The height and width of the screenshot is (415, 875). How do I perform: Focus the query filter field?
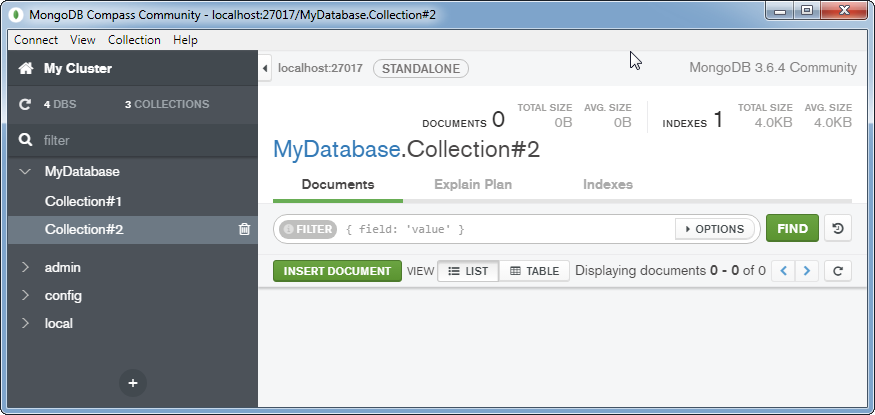point(508,229)
